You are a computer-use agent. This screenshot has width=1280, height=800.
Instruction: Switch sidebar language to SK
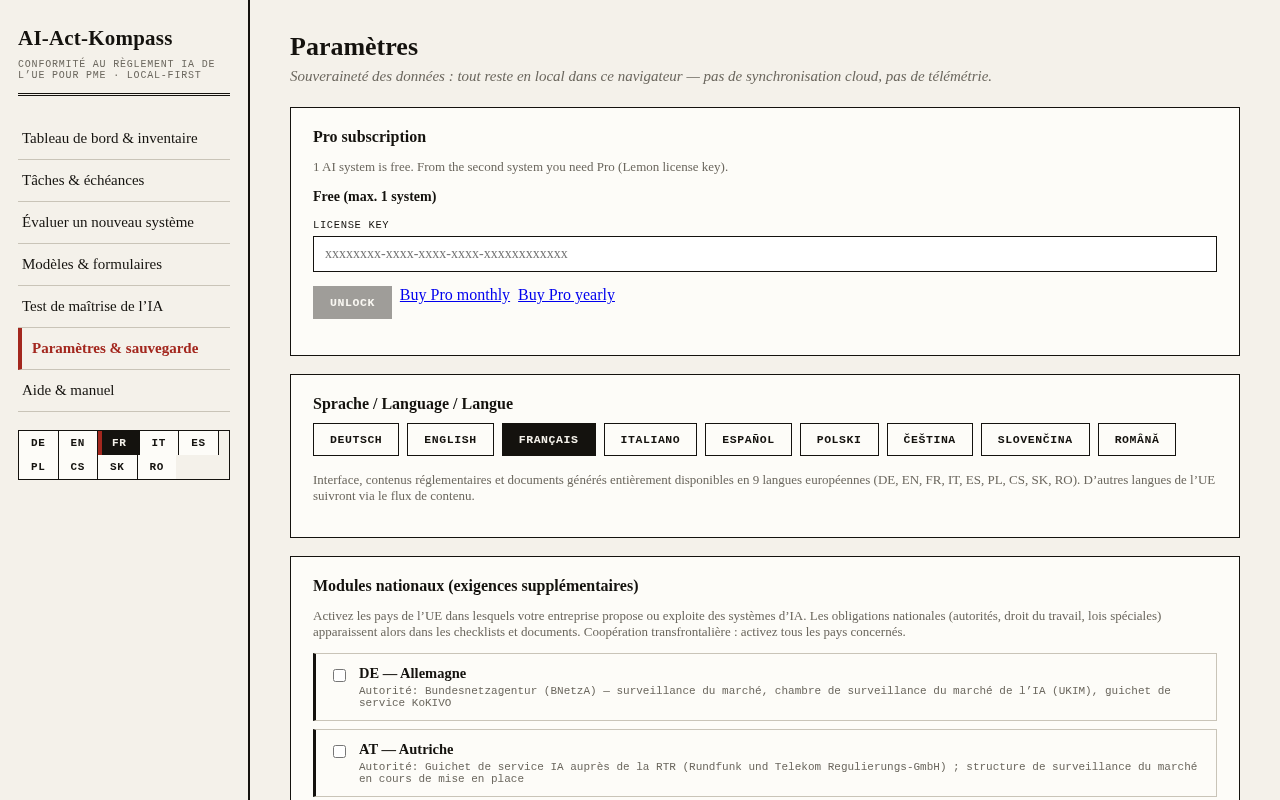coord(117,467)
